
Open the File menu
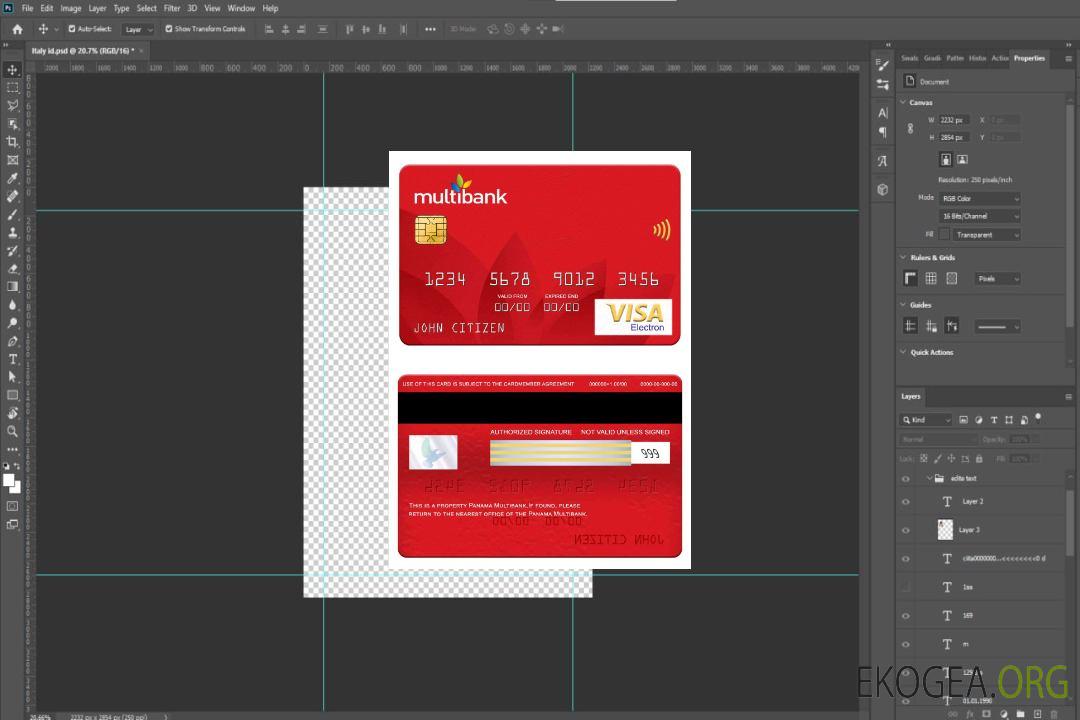pos(27,8)
